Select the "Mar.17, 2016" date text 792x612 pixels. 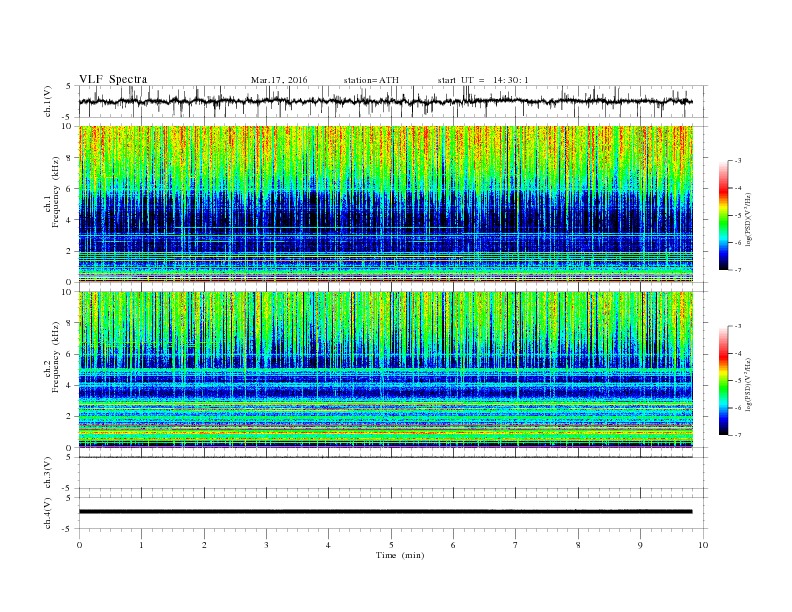click(x=279, y=80)
